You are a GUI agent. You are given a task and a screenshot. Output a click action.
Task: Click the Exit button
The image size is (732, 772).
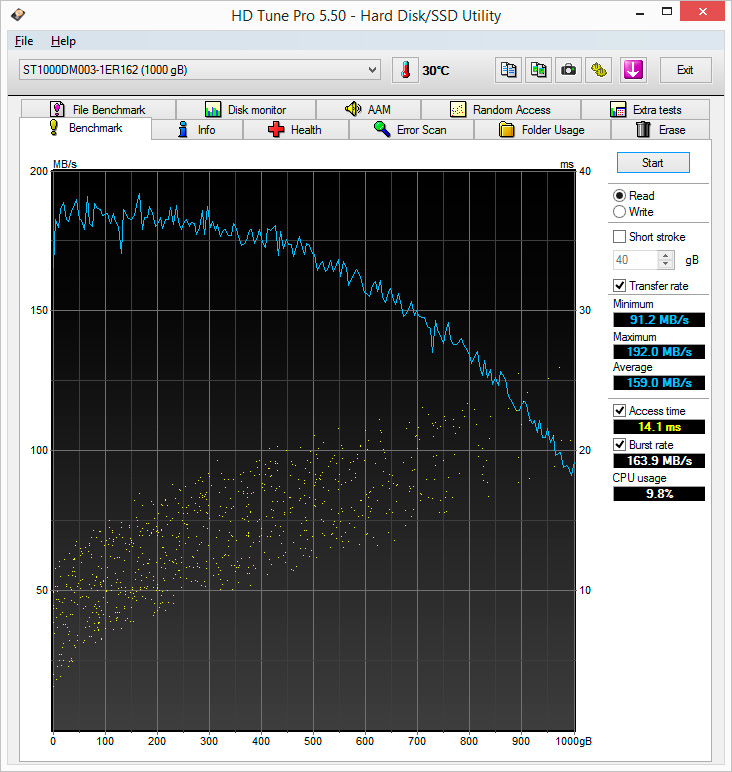click(685, 70)
